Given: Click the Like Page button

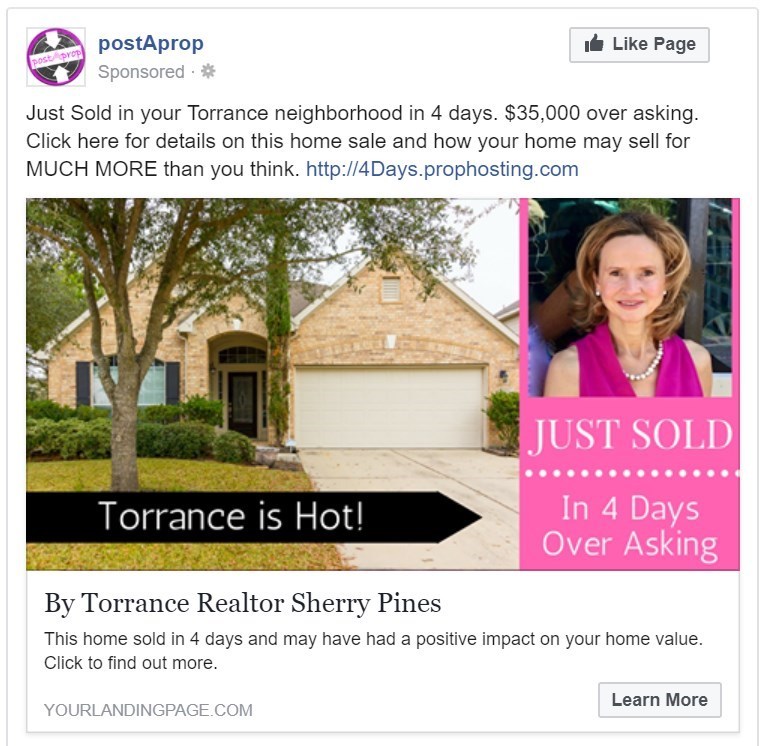Looking at the screenshot, I should 639,45.
